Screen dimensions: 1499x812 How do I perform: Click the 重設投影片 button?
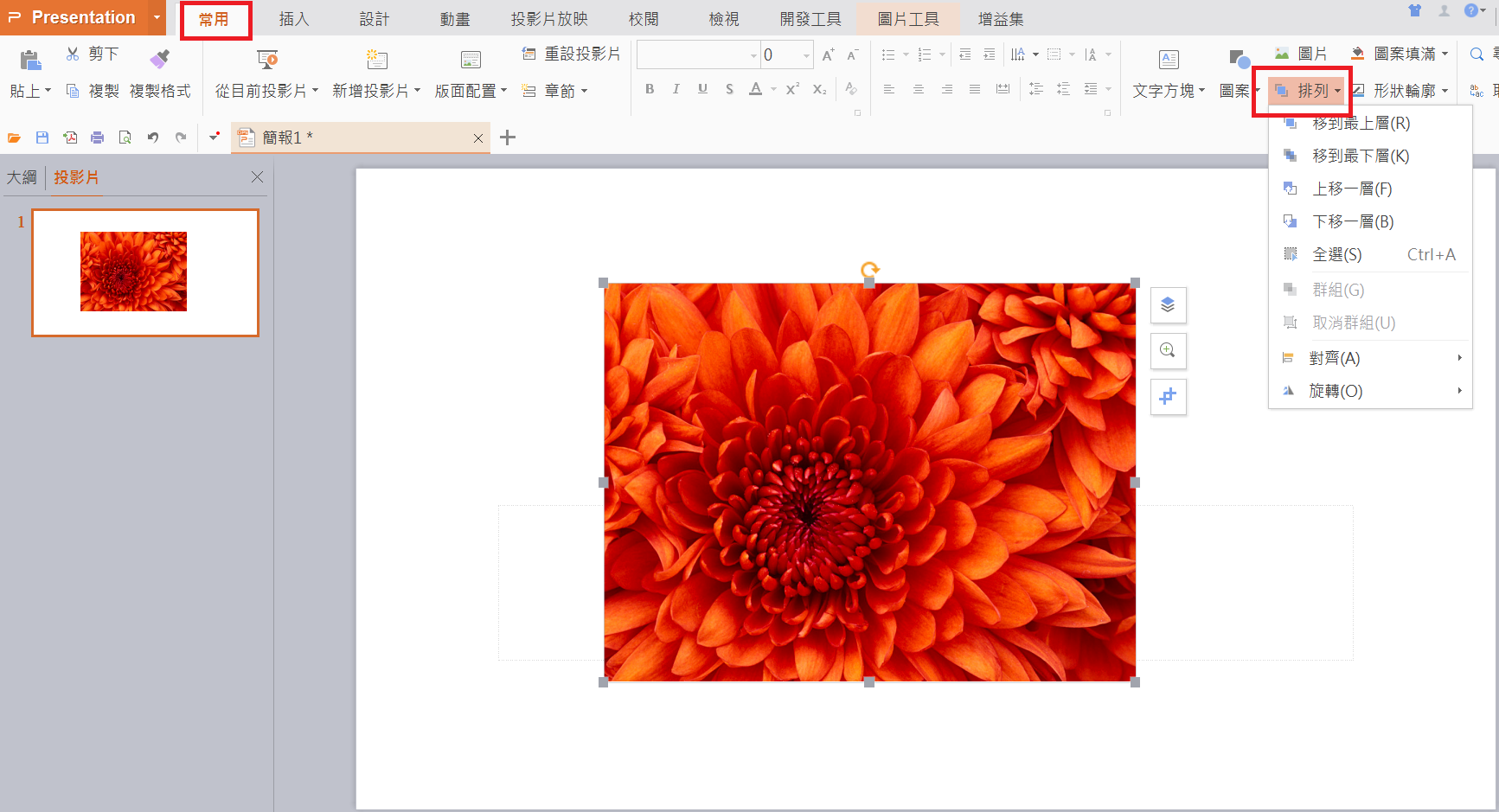(x=571, y=54)
